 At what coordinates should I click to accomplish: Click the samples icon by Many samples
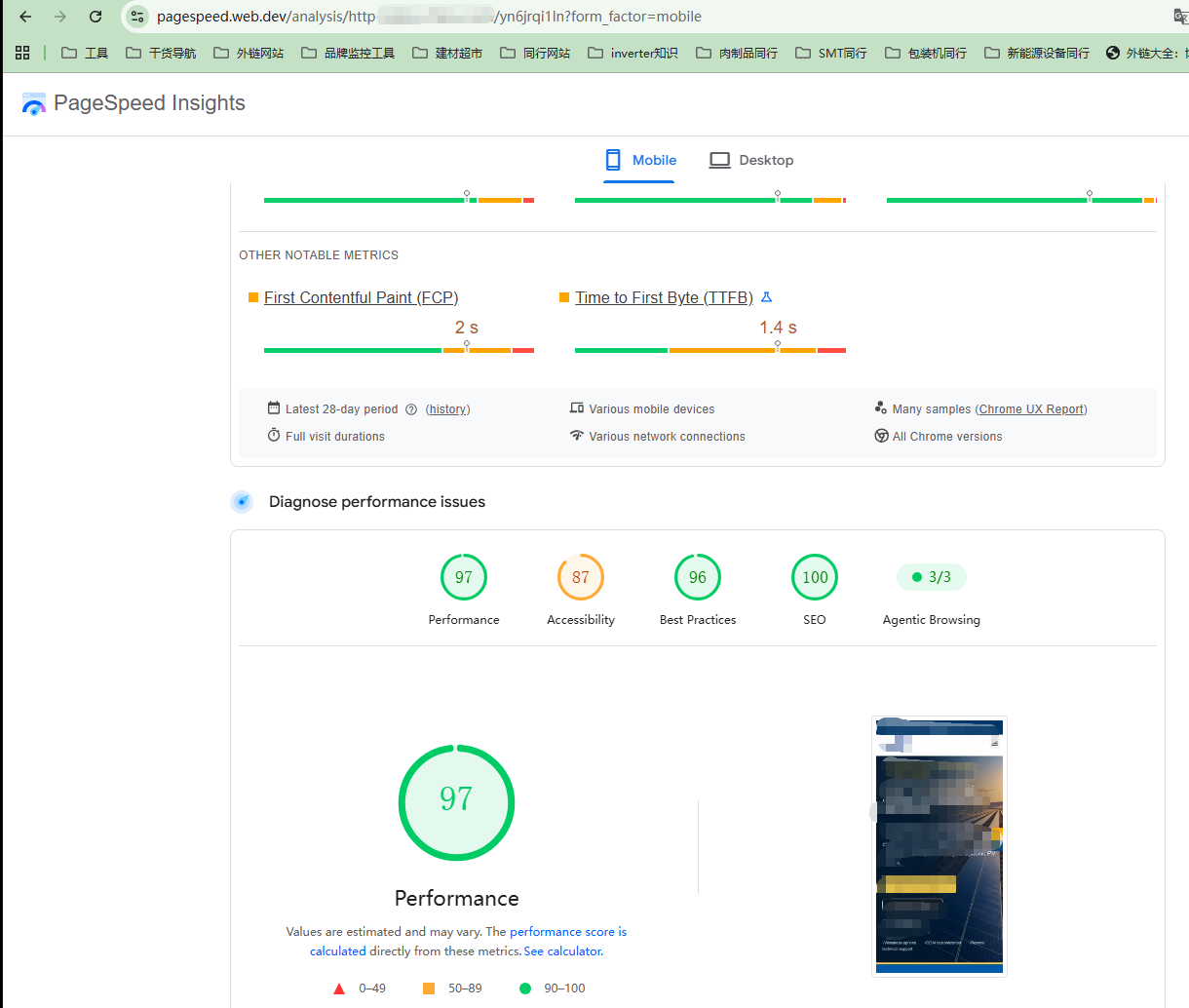click(x=881, y=408)
